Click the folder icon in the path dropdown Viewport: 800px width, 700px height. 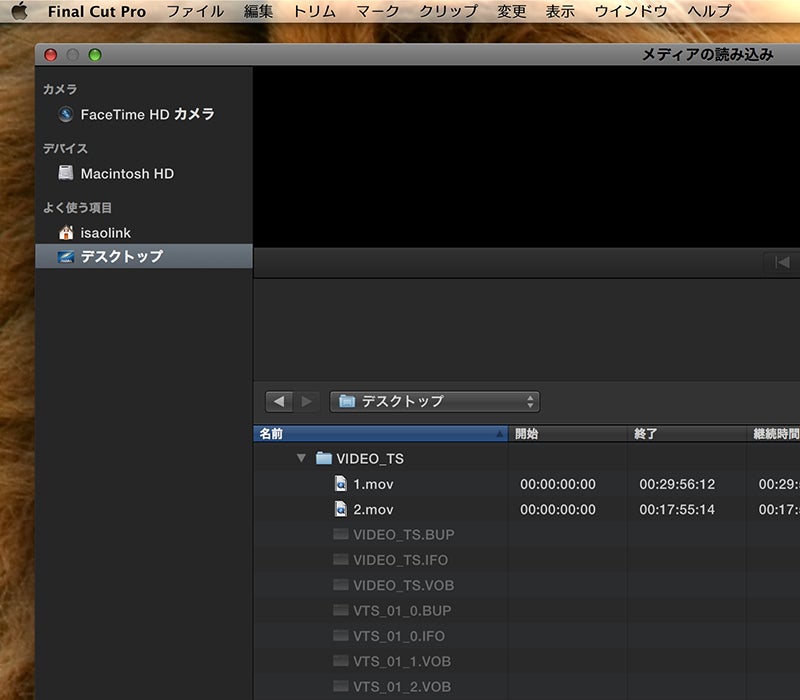(347, 402)
